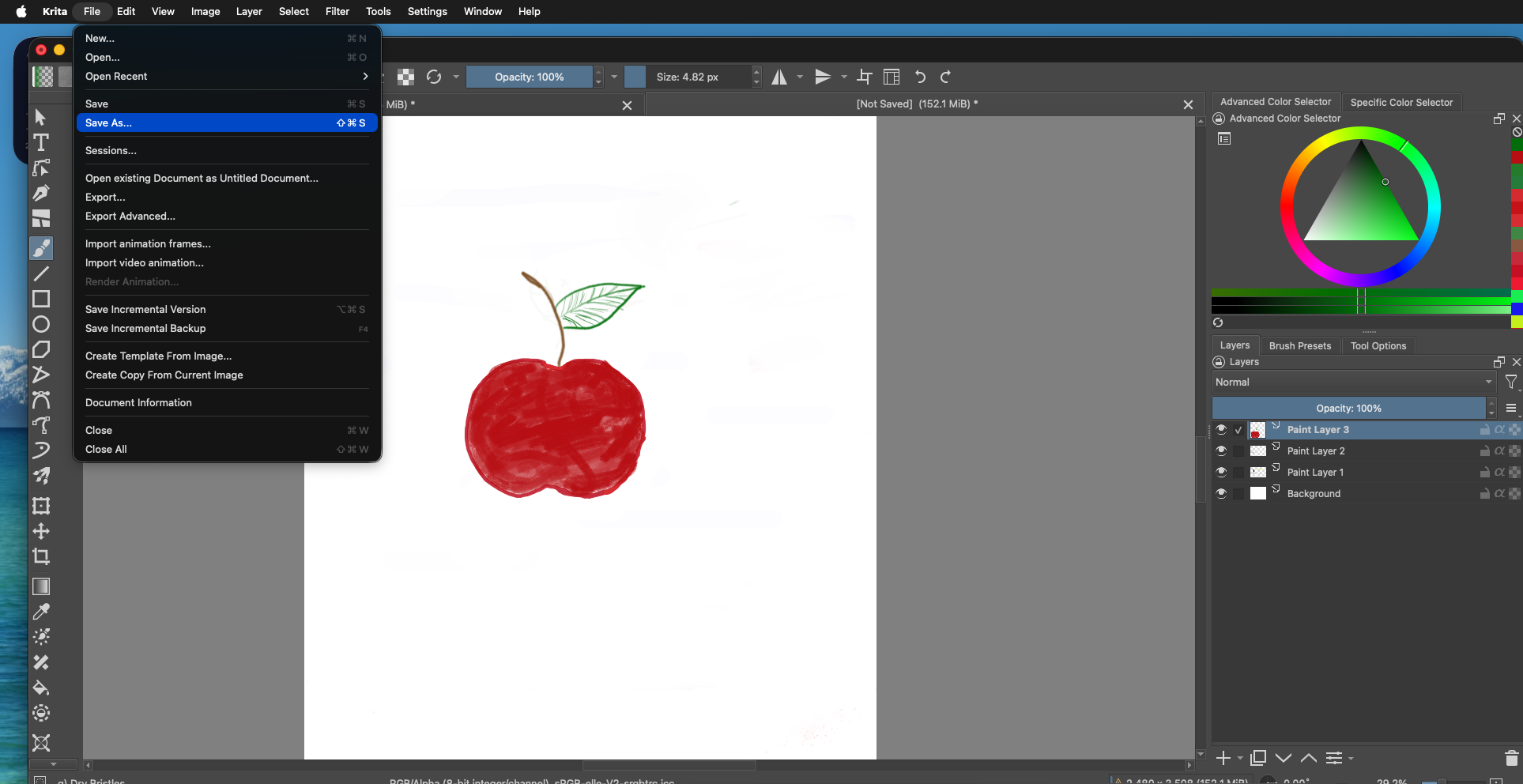This screenshot has height=784, width=1523.
Task: Open the Apple menu
Action: click(x=21, y=11)
